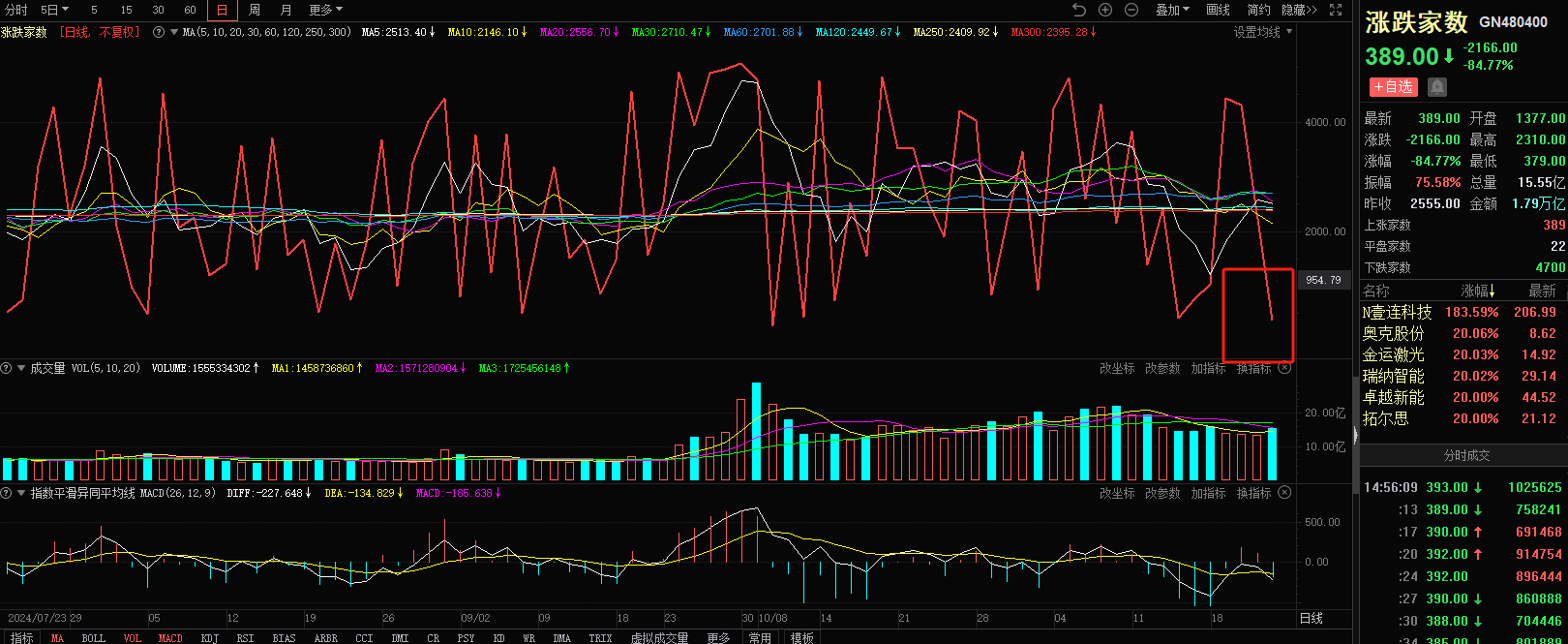Switch to the 周 weekly chart tab
Screen dimensions: 1568x644
coord(254,10)
